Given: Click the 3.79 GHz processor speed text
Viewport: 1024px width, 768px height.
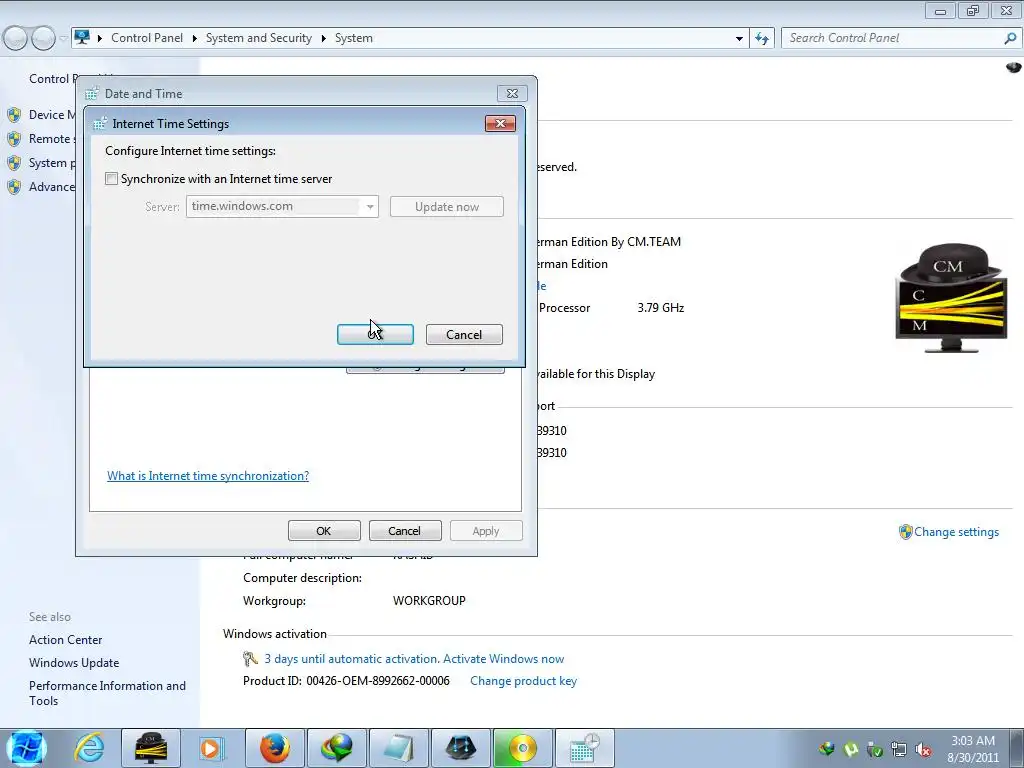Looking at the screenshot, I should point(660,308).
